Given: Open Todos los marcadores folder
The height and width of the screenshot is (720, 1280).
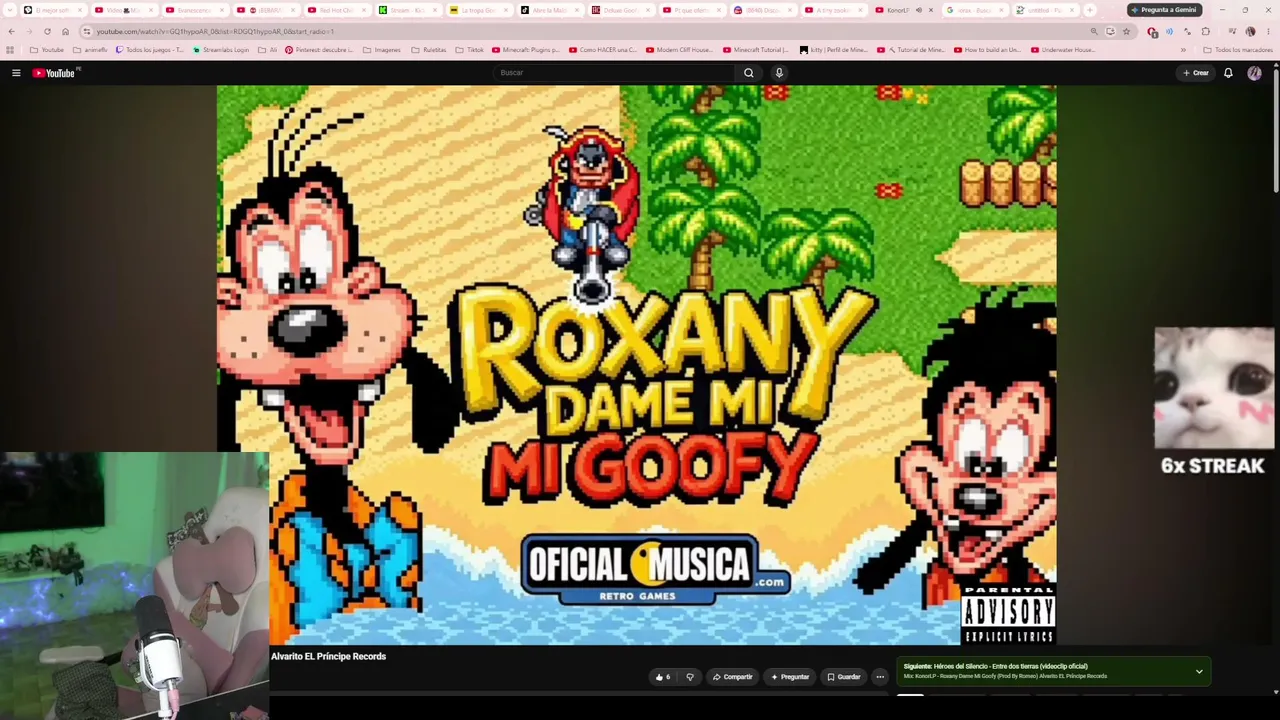Looking at the screenshot, I should [x=1238, y=50].
